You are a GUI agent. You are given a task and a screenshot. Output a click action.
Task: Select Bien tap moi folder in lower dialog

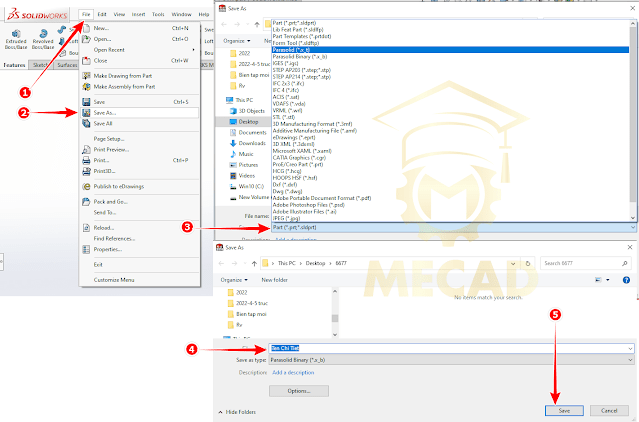pos(251,314)
